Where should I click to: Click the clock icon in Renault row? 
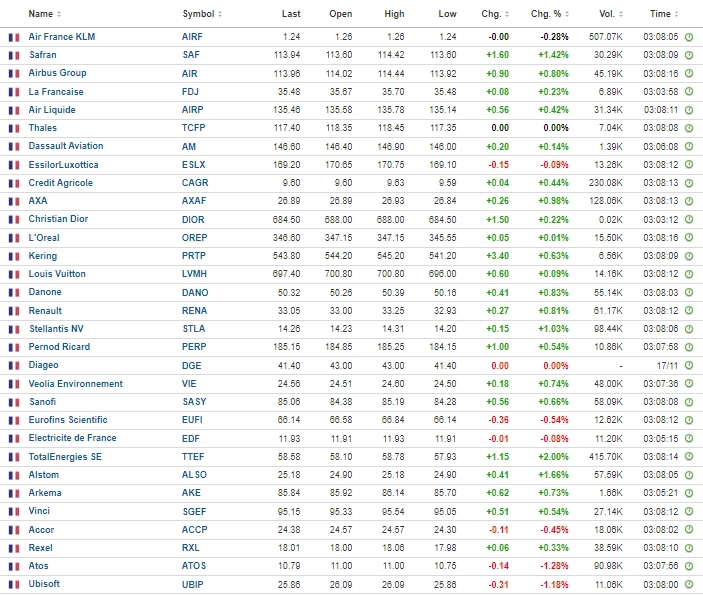(689, 311)
